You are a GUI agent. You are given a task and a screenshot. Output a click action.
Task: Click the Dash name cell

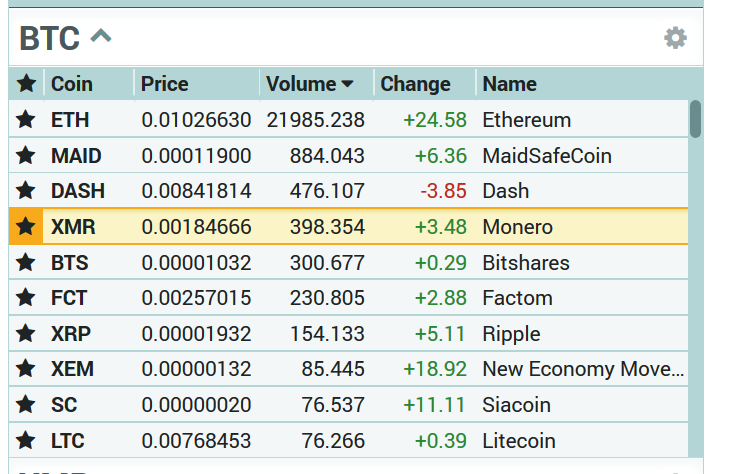tap(506, 191)
